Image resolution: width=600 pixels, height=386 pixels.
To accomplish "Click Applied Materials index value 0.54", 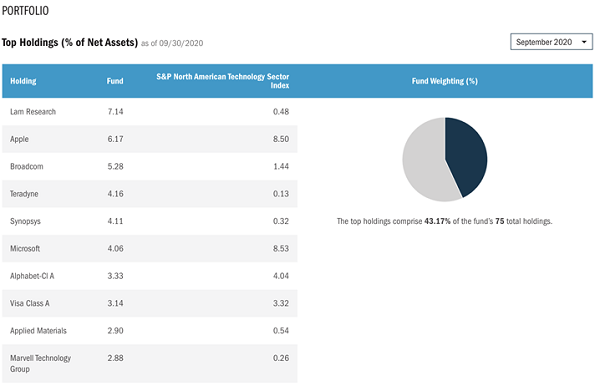I will (x=281, y=331).
